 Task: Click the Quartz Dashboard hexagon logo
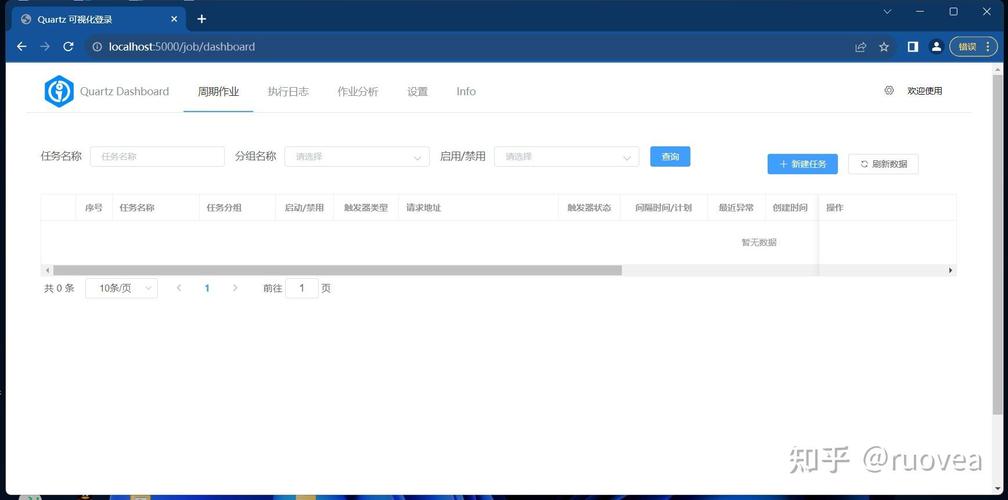59,91
